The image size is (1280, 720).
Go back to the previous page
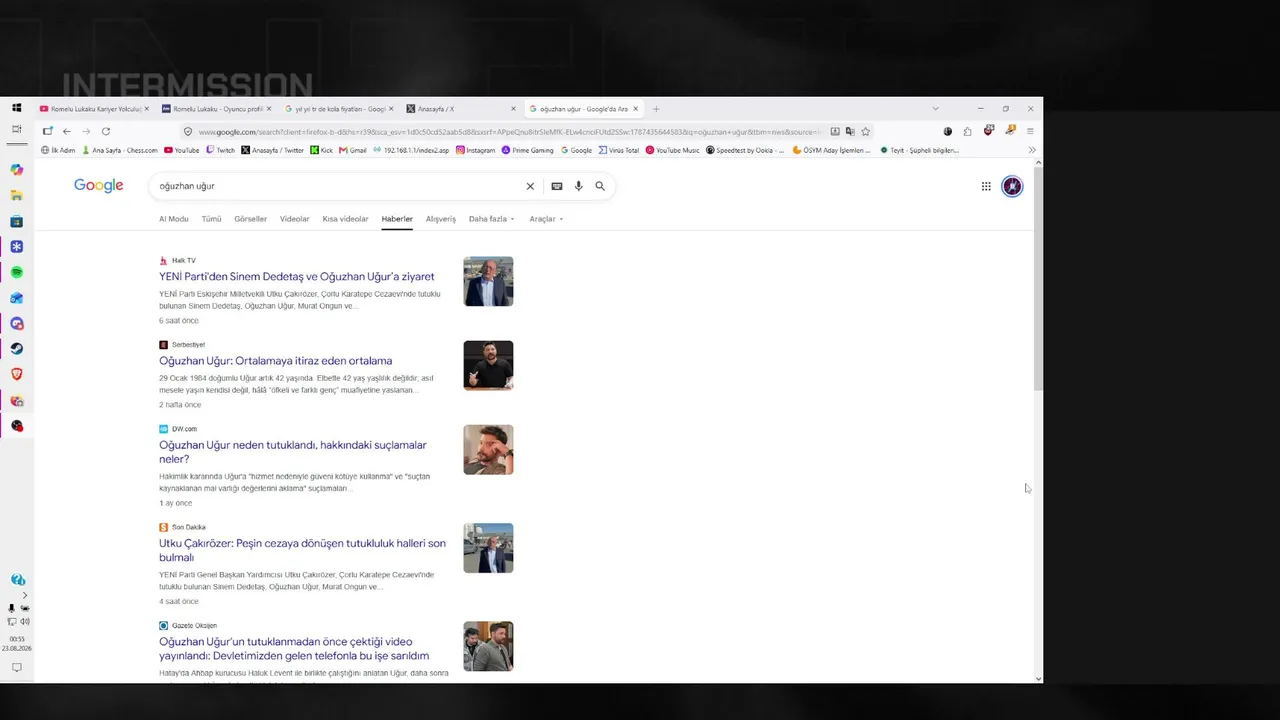coord(67,131)
